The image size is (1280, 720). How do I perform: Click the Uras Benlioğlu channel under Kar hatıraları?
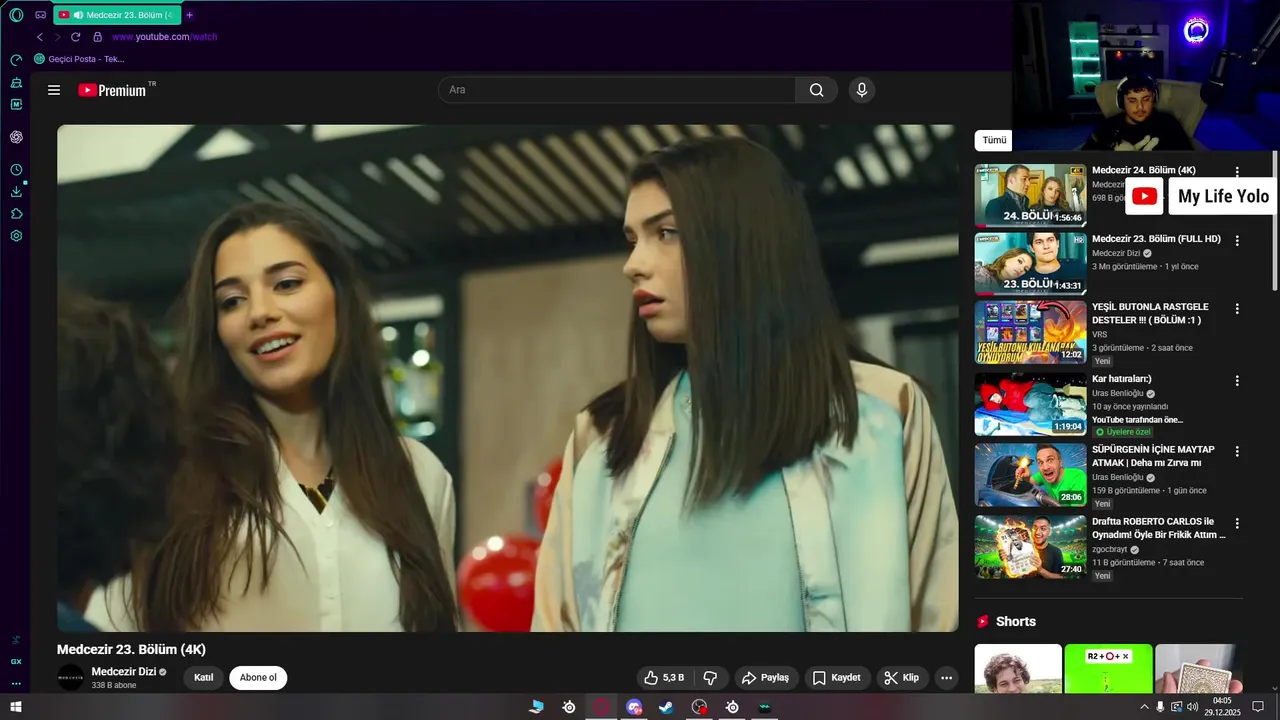(1118, 393)
